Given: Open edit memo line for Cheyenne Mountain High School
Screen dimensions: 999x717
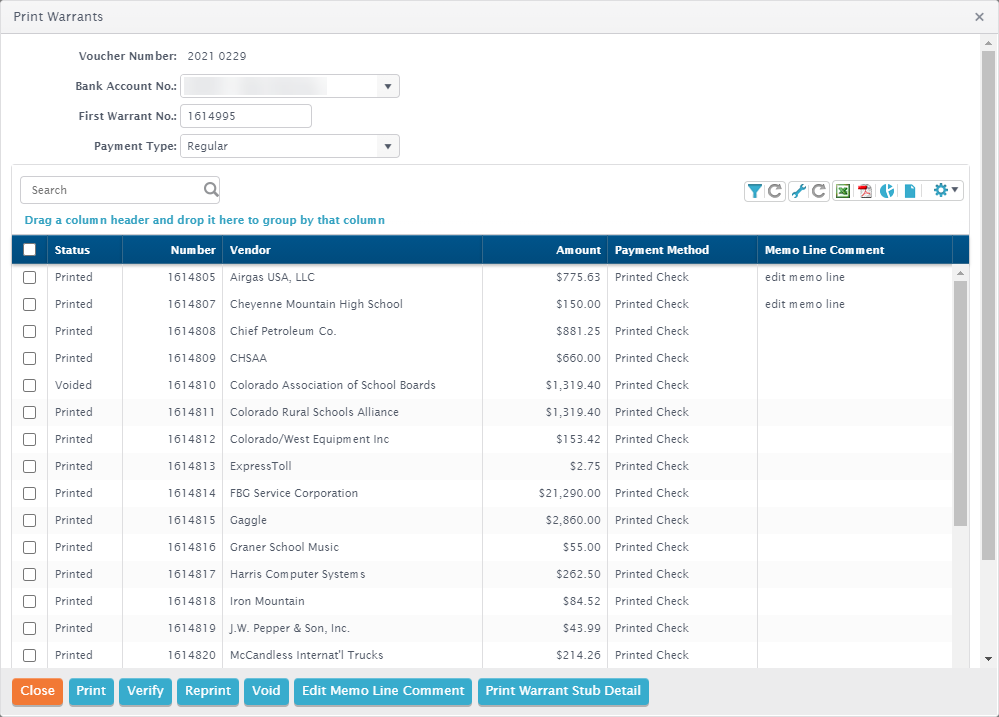Looking at the screenshot, I should tap(805, 304).
